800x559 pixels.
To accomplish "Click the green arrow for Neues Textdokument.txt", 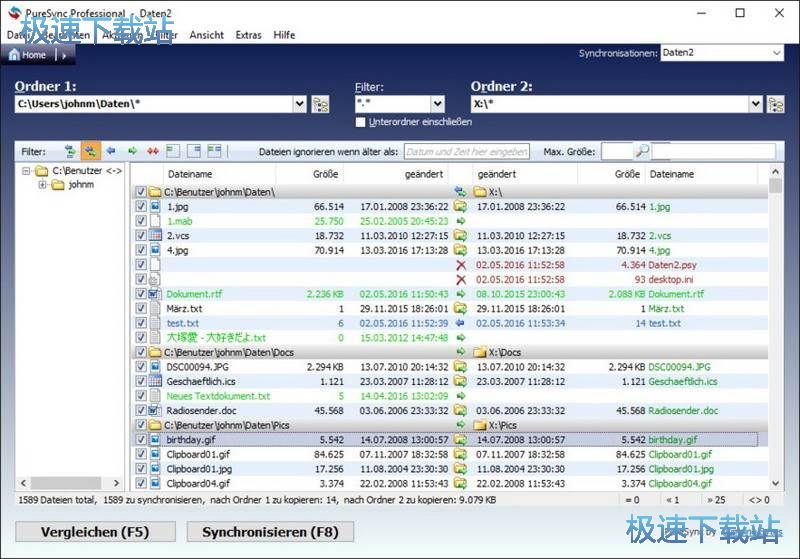I will [461, 396].
